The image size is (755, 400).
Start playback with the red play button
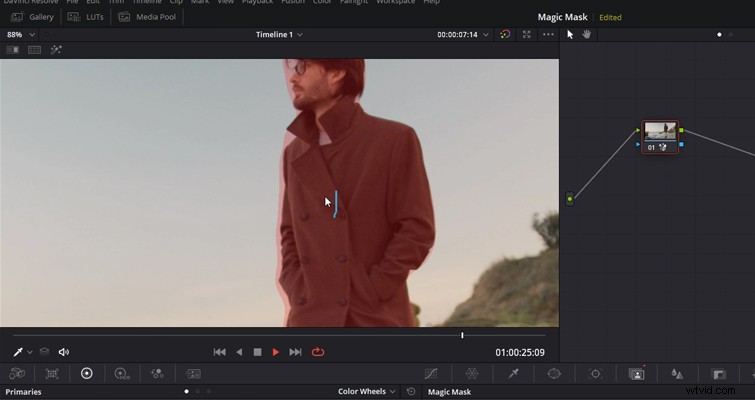point(276,352)
